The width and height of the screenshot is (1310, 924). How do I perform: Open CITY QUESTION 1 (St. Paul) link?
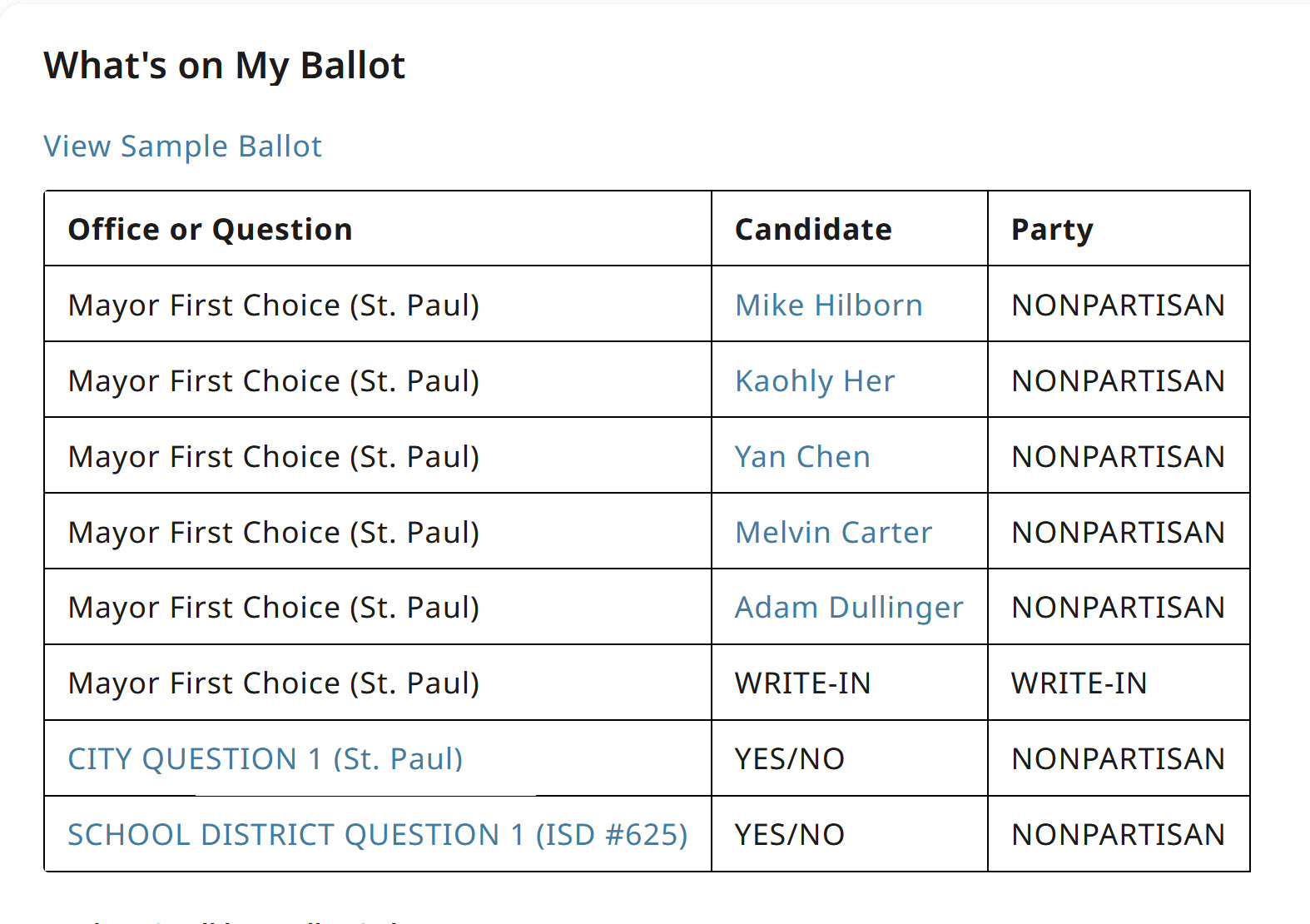pos(265,759)
